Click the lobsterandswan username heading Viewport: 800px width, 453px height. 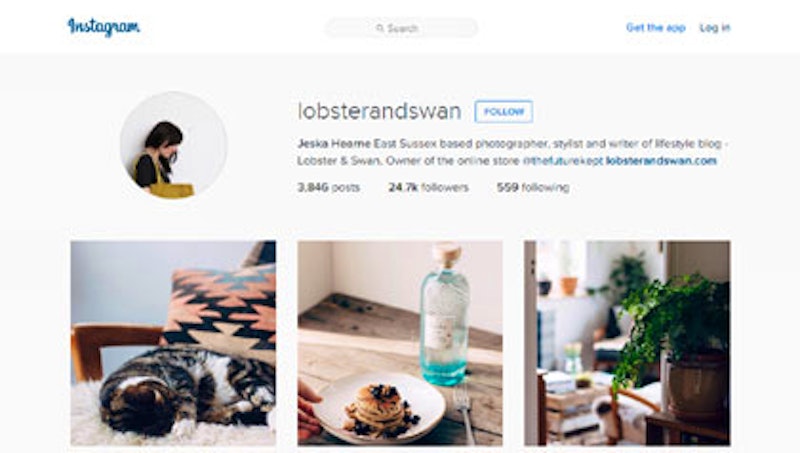(380, 112)
